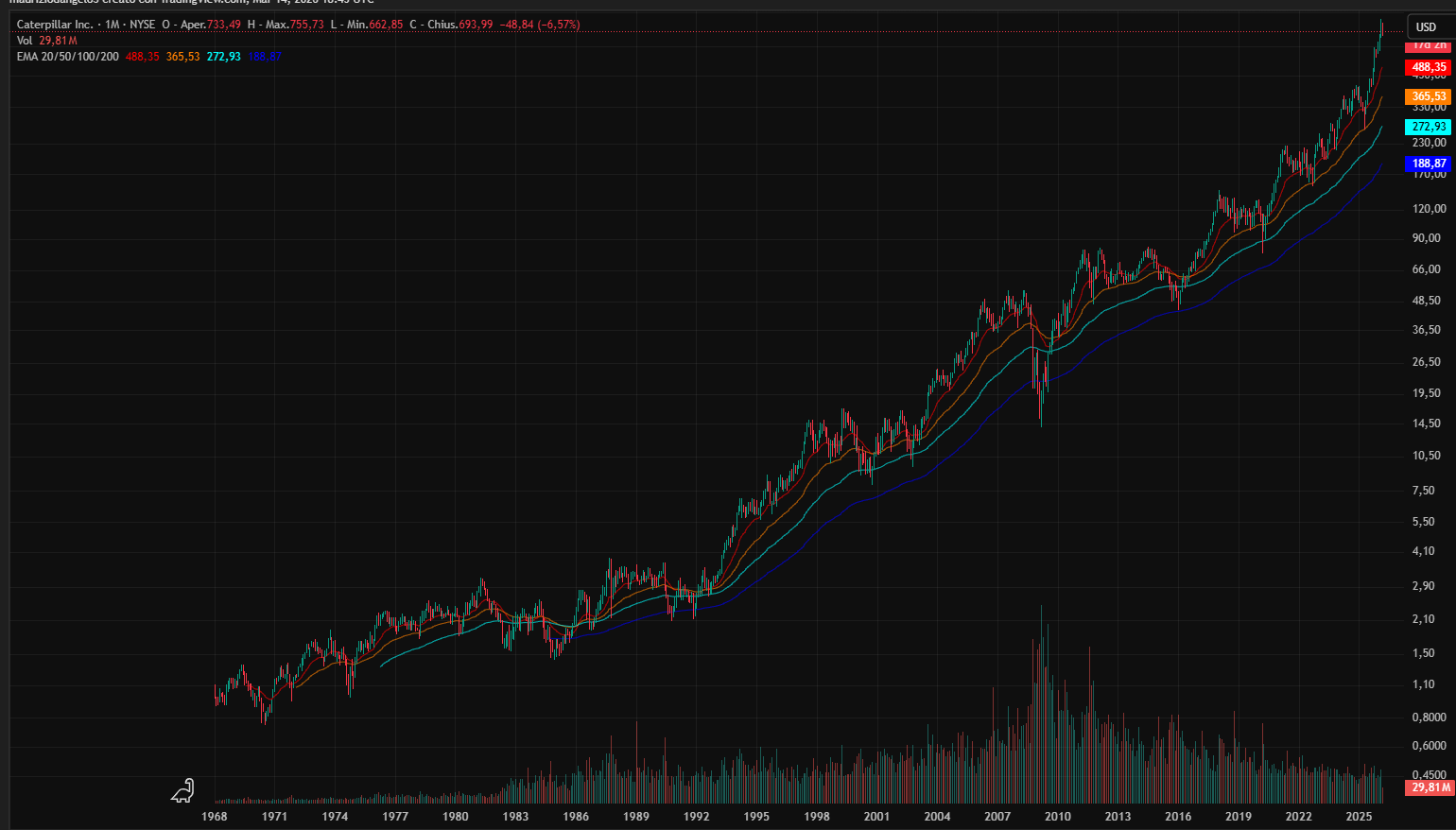The height and width of the screenshot is (830, 1456).
Task: Click the 1980 label on time axis
Action: (x=456, y=817)
